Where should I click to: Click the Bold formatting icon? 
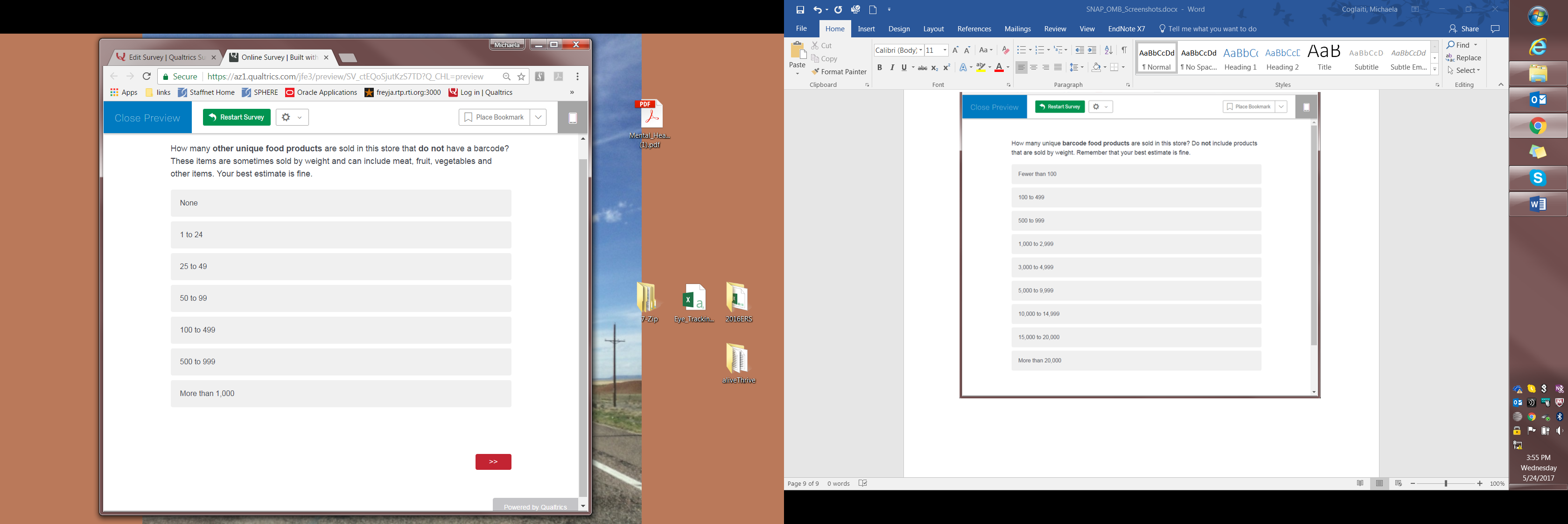coord(879,68)
